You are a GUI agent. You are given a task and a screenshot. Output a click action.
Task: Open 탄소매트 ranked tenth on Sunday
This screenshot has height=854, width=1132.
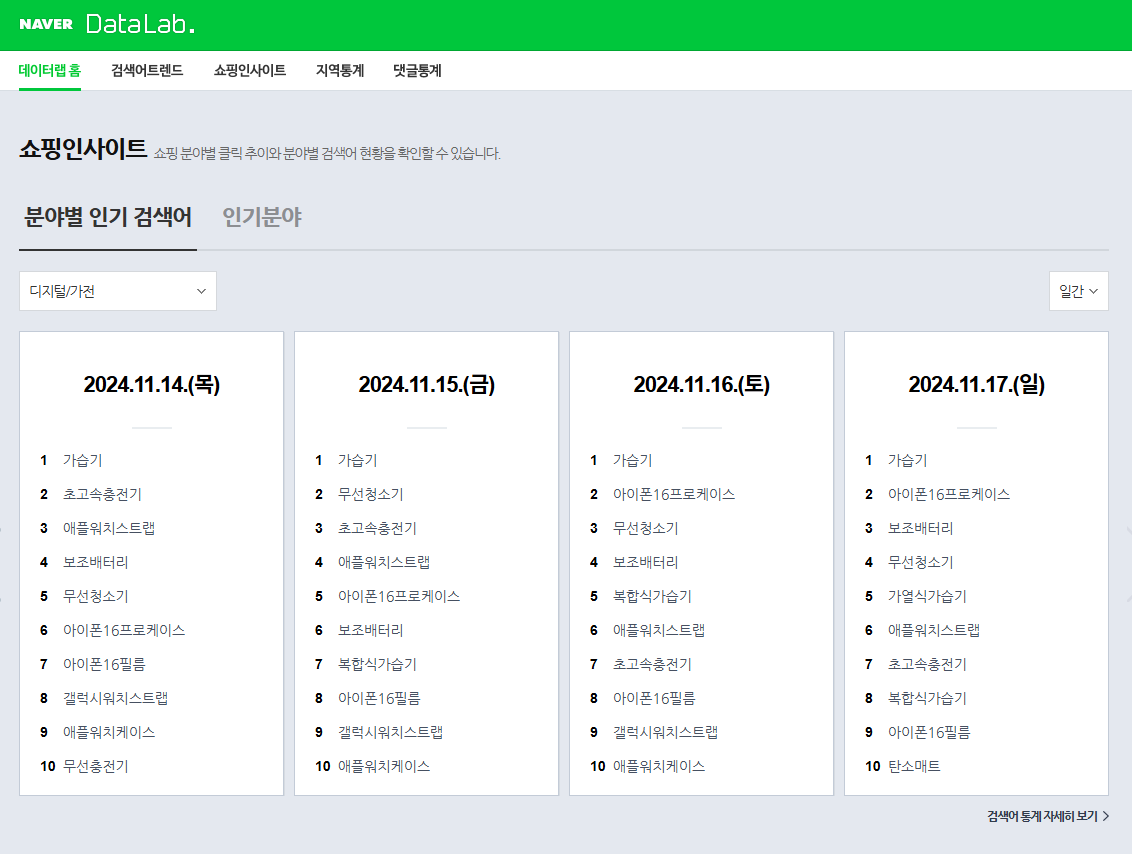[923, 765]
